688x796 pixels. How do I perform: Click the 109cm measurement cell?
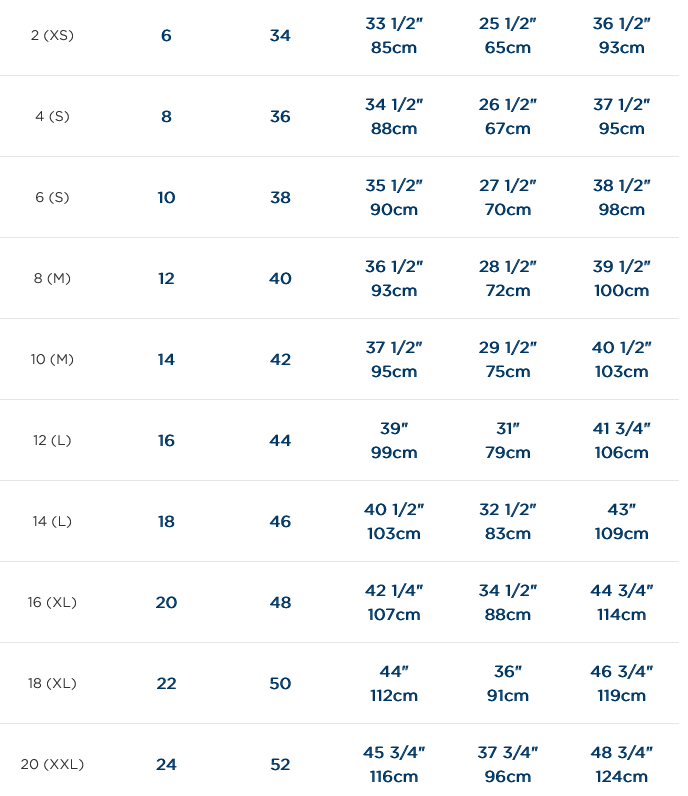[621, 534]
